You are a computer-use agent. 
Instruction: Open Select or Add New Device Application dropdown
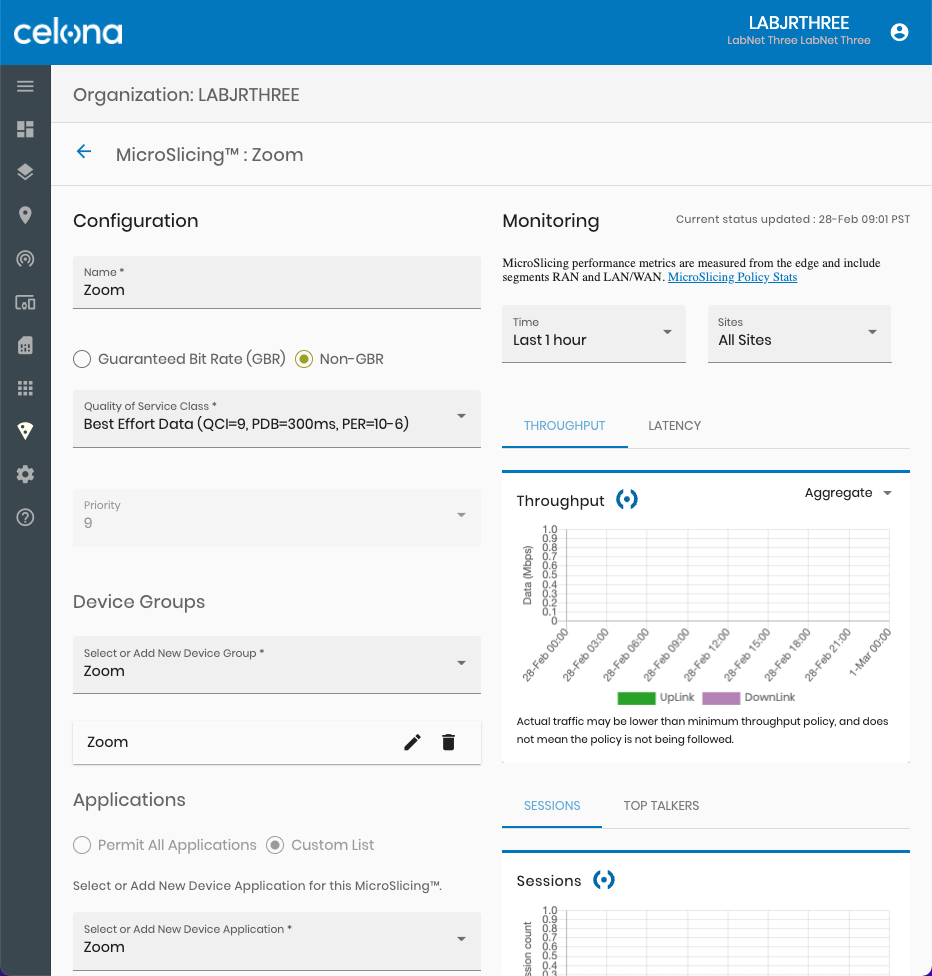click(277, 941)
